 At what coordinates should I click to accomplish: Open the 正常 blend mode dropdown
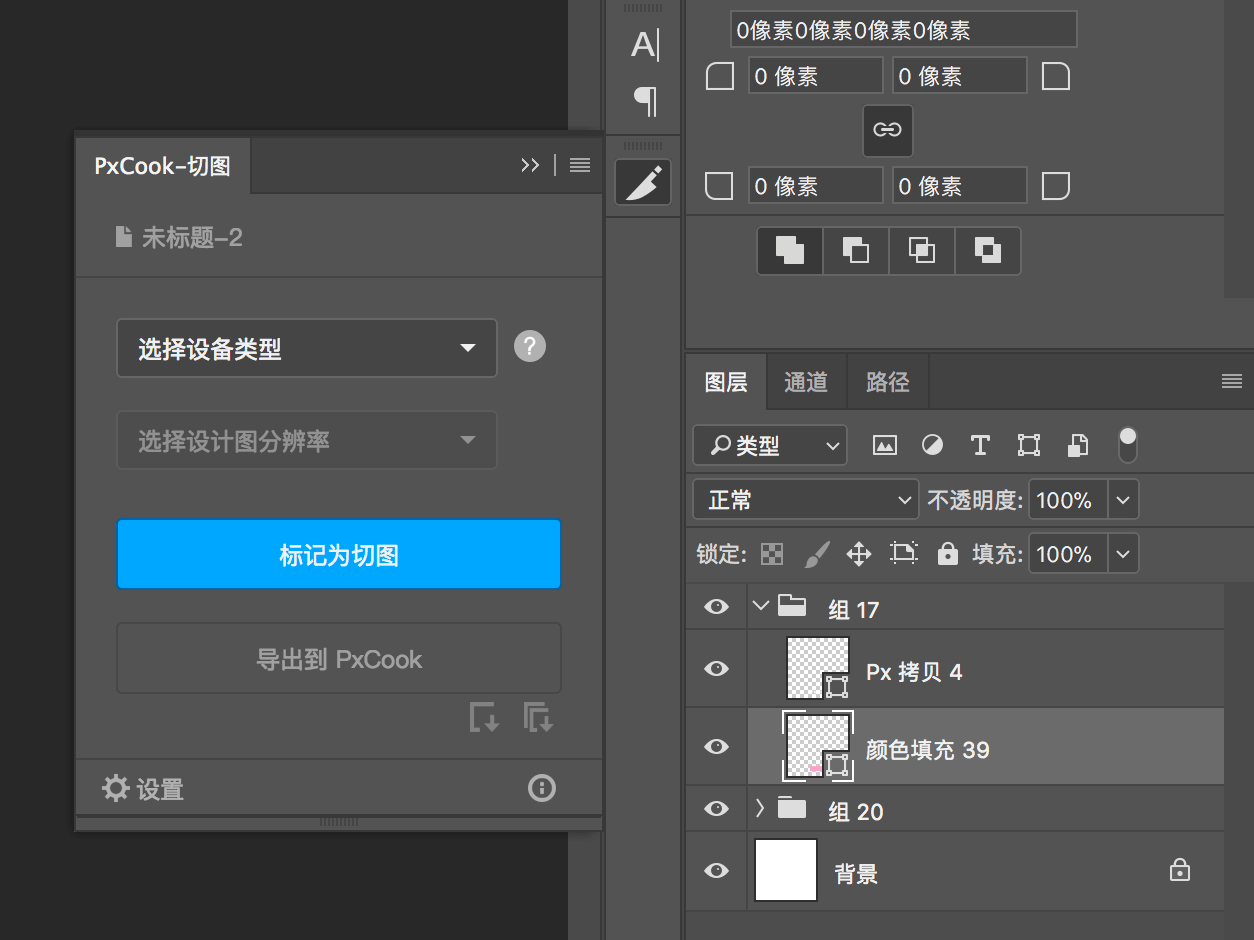(805, 499)
